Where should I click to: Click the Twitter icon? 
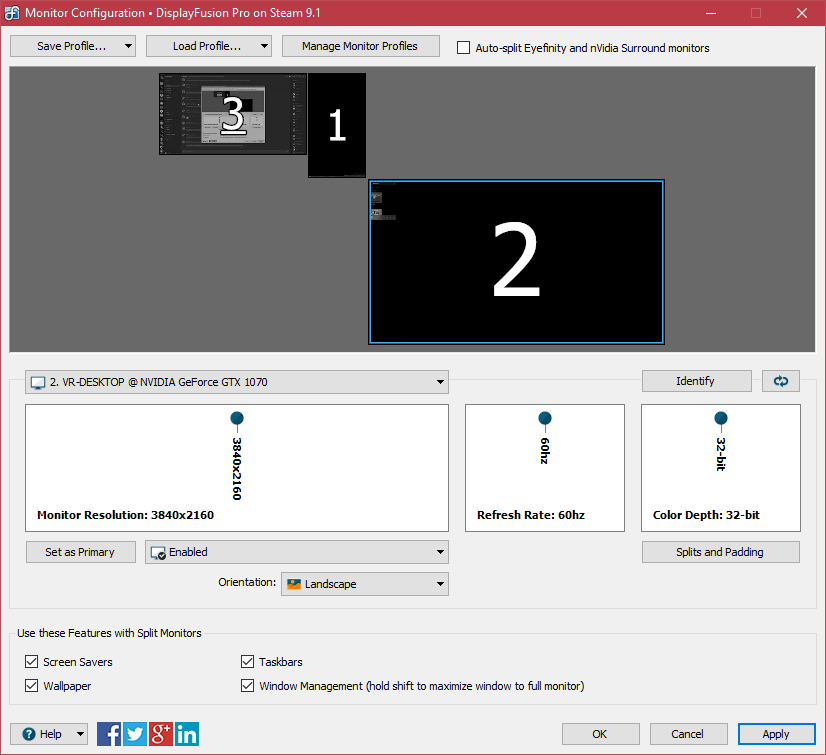135,734
